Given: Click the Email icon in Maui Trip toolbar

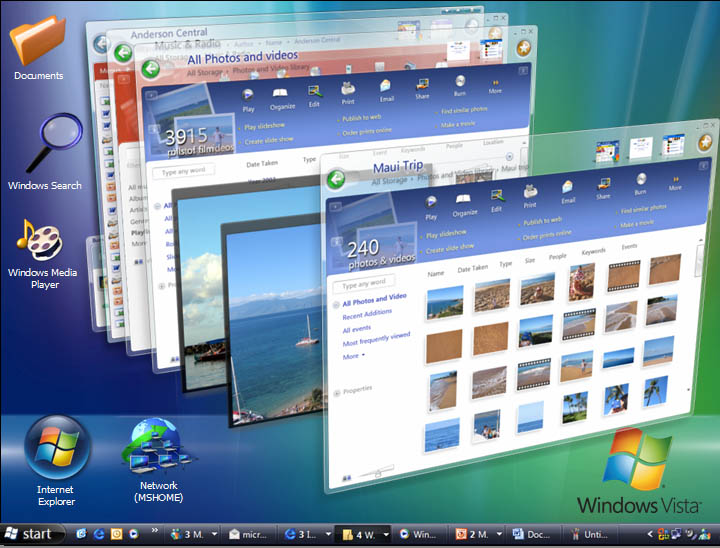Looking at the screenshot, I should [x=567, y=185].
